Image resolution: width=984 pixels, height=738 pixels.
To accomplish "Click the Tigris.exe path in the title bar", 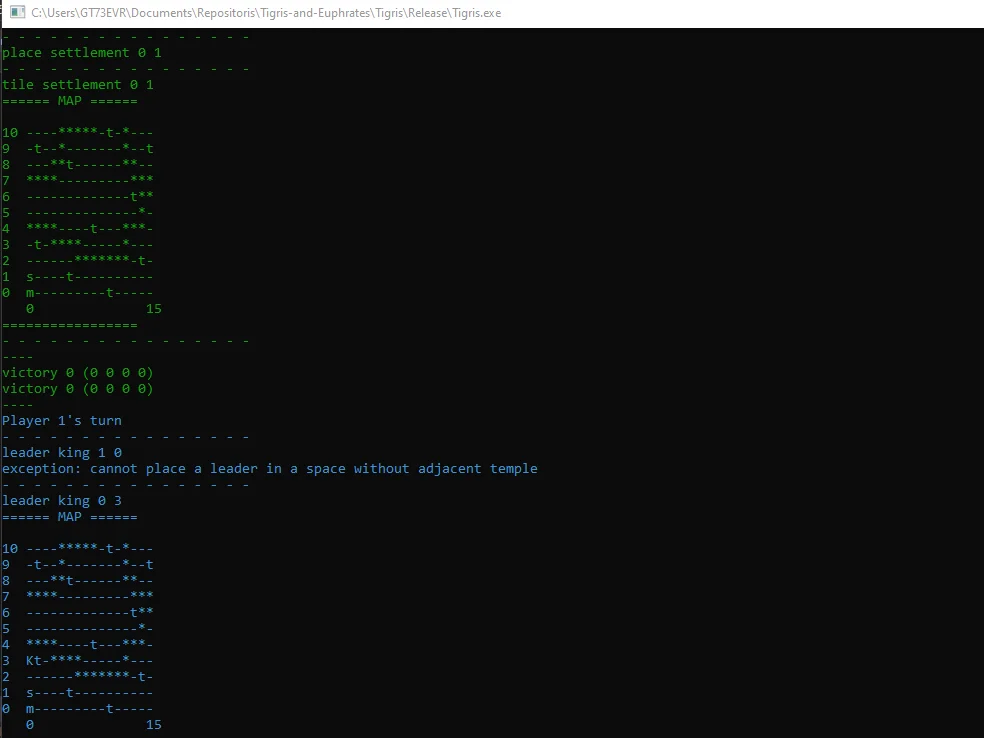I will click(x=266, y=13).
